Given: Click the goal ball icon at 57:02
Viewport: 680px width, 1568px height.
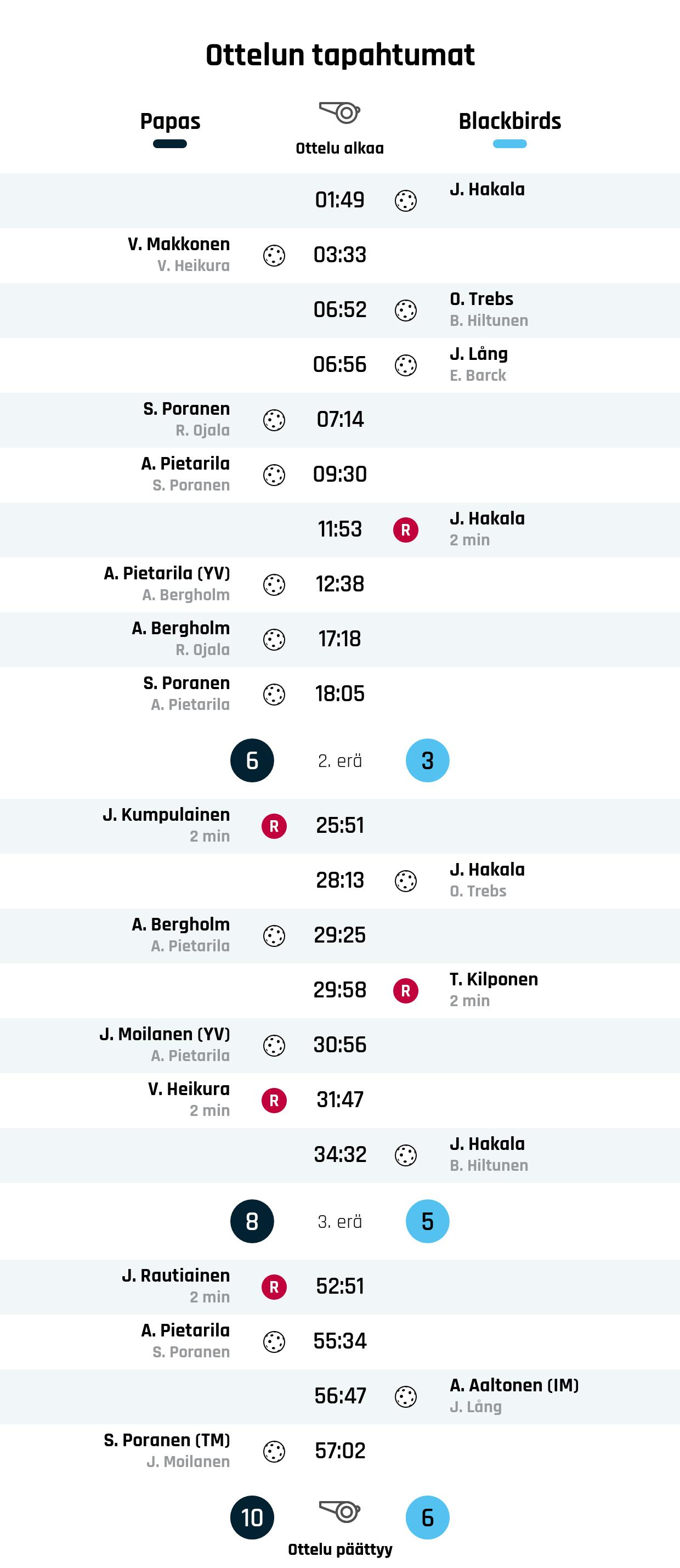Looking at the screenshot, I should pos(274,1451).
